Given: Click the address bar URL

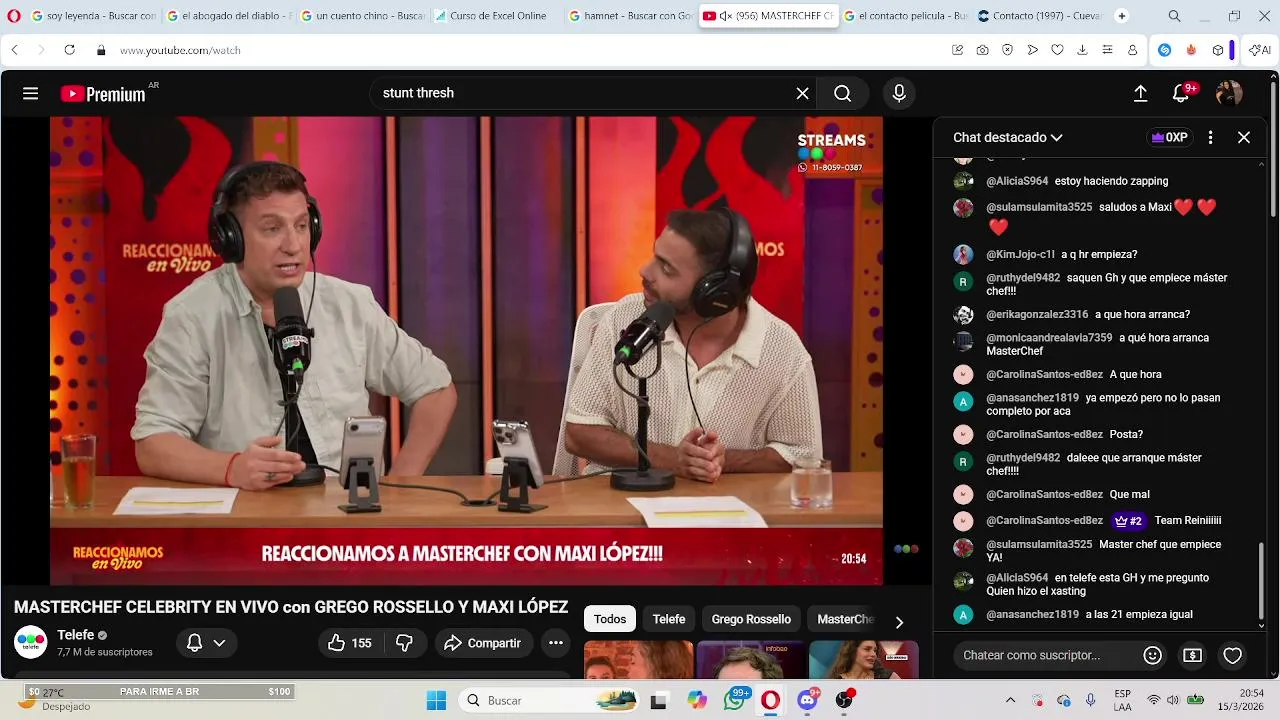Looking at the screenshot, I should click(x=180, y=50).
